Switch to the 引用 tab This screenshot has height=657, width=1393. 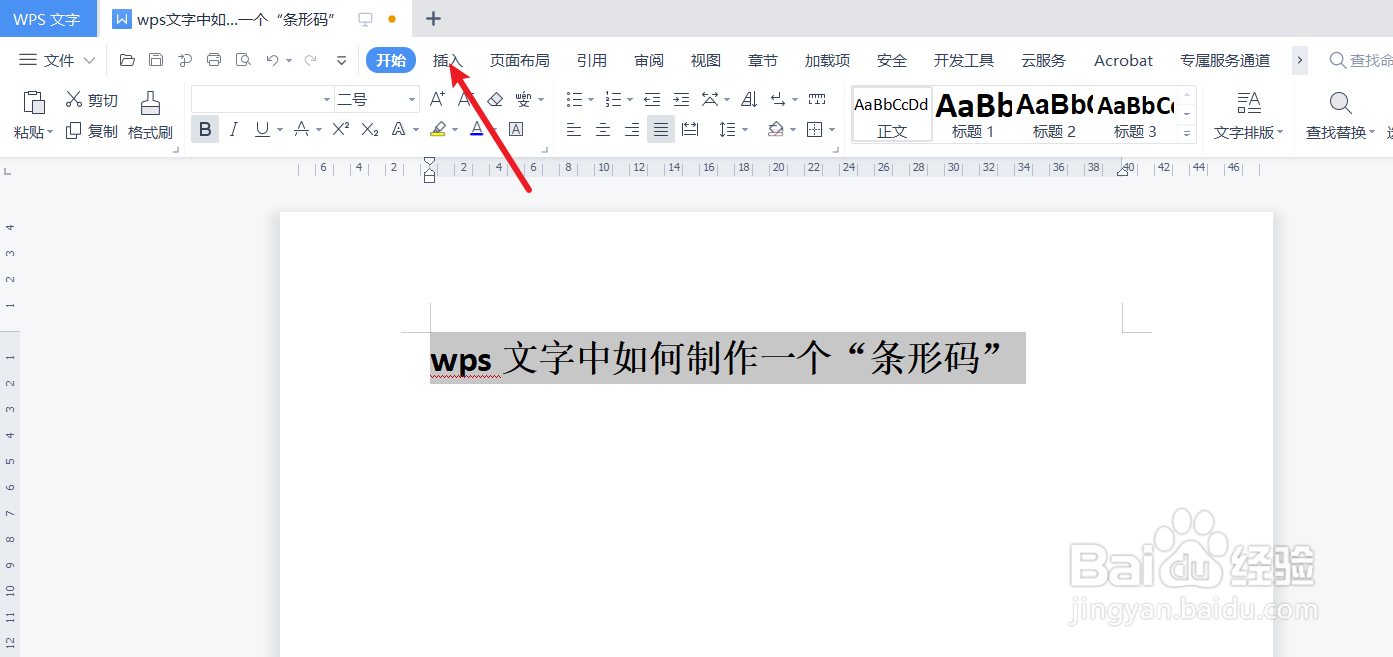point(592,60)
